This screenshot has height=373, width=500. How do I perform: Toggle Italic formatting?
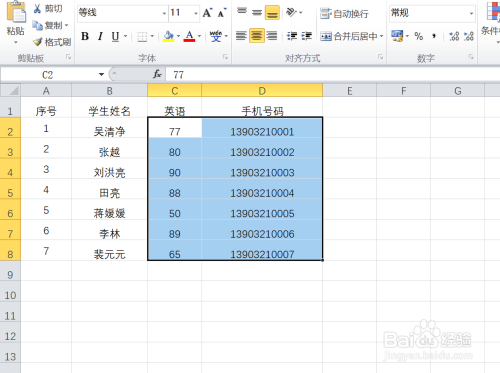100,36
